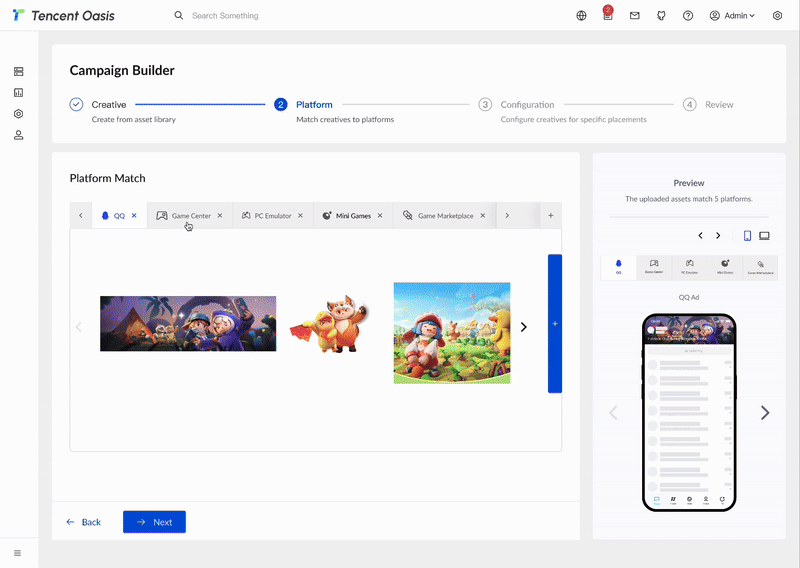The width and height of the screenshot is (800, 568).
Task: Add a new platform tab
Action: 551,216
